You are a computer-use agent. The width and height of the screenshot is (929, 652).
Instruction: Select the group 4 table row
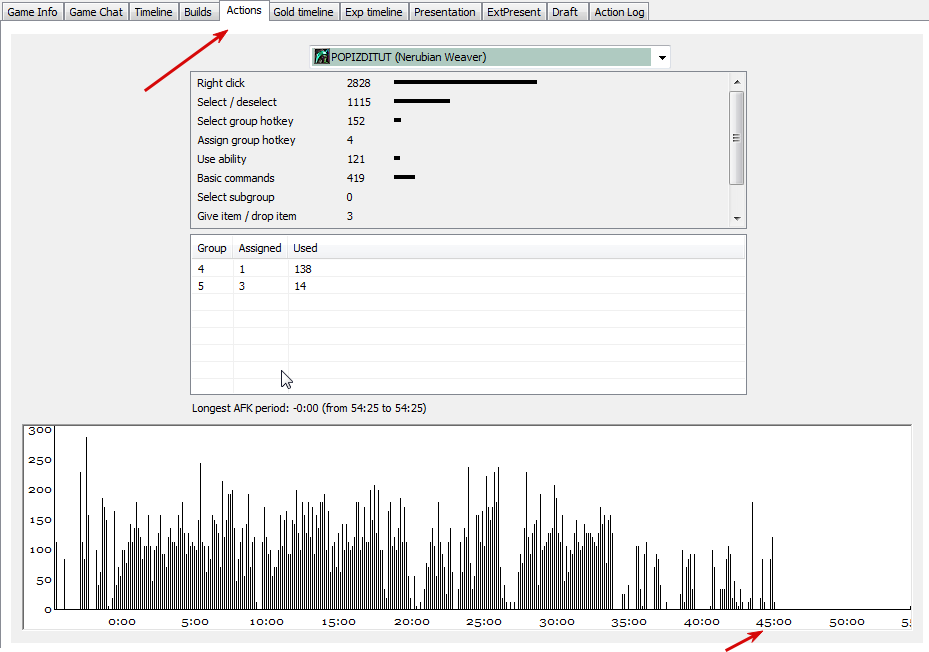[x=468, y=269]
